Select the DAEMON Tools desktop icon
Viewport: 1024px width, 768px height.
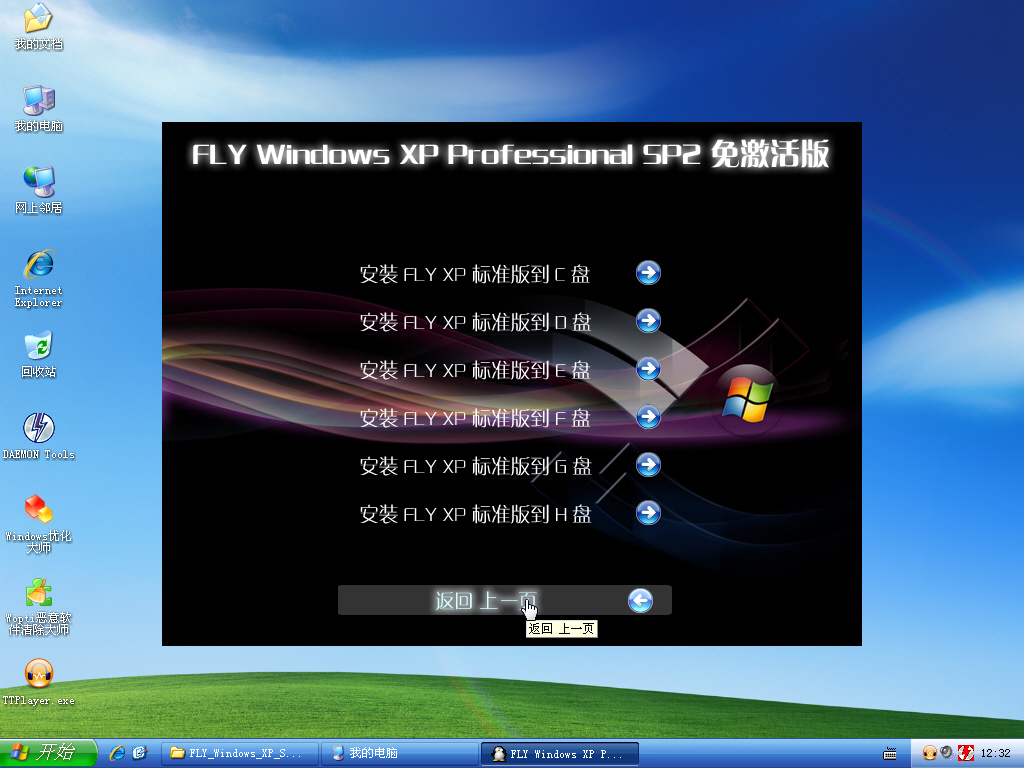[39, 436]
